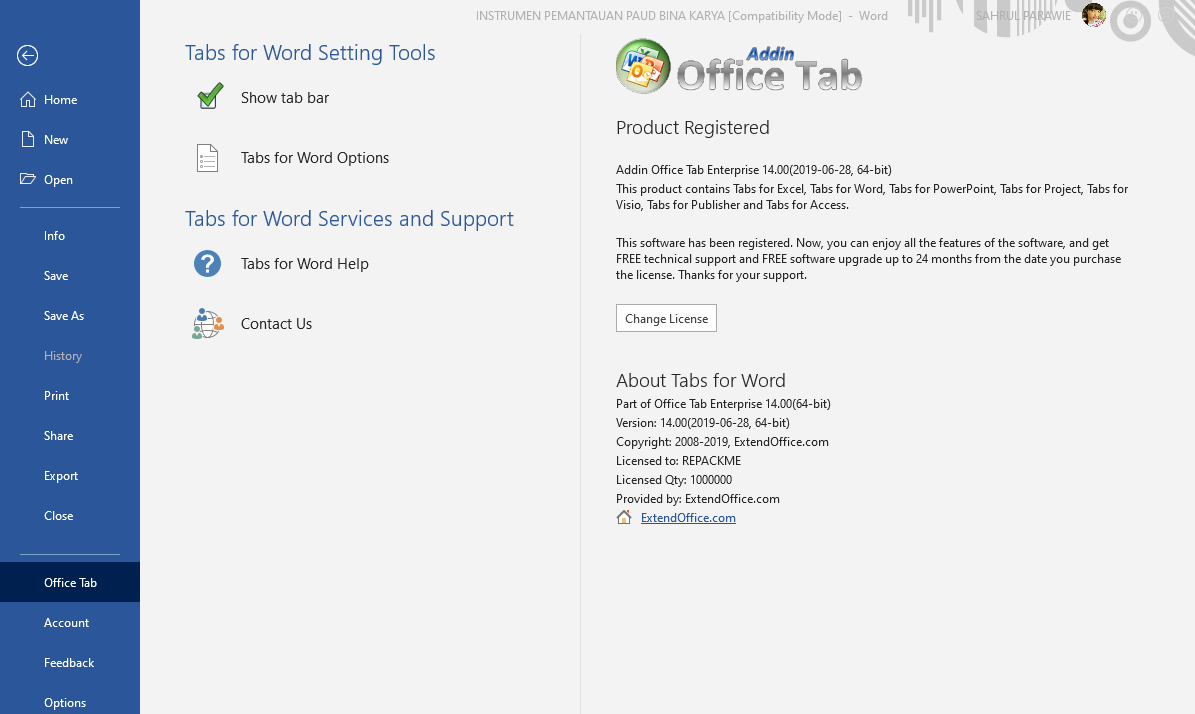
Task: Choose Save As in the sidebar
Action: [70, 315]
